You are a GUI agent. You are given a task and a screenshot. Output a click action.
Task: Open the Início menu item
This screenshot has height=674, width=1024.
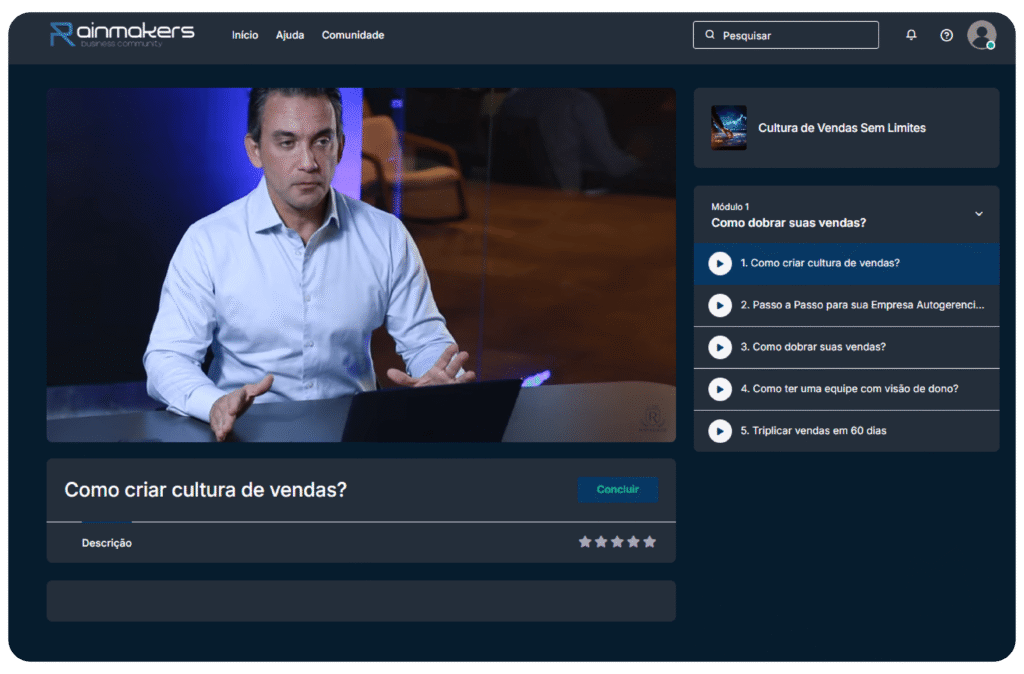245,35
